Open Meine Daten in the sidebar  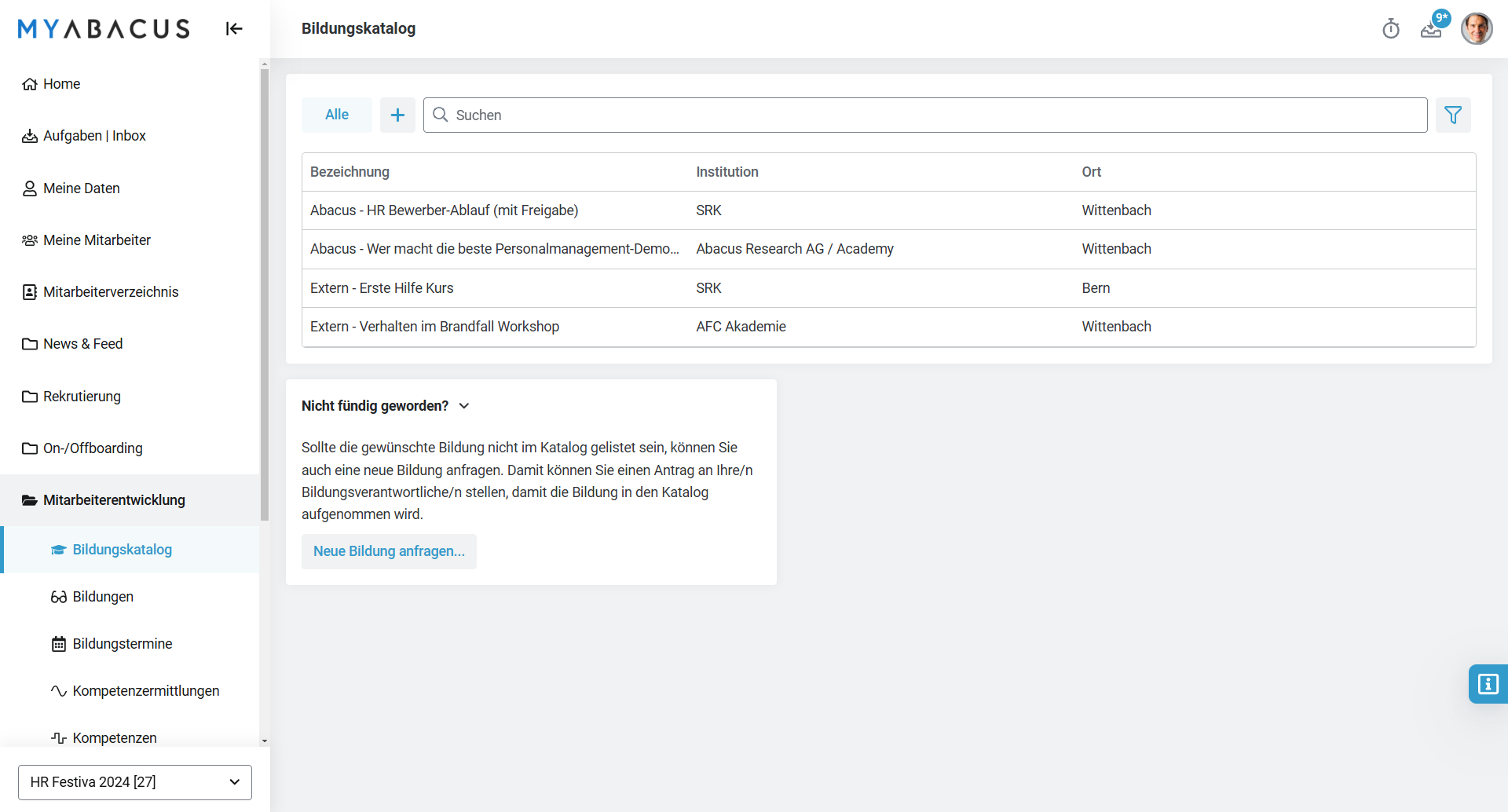(x=130, y=188)
